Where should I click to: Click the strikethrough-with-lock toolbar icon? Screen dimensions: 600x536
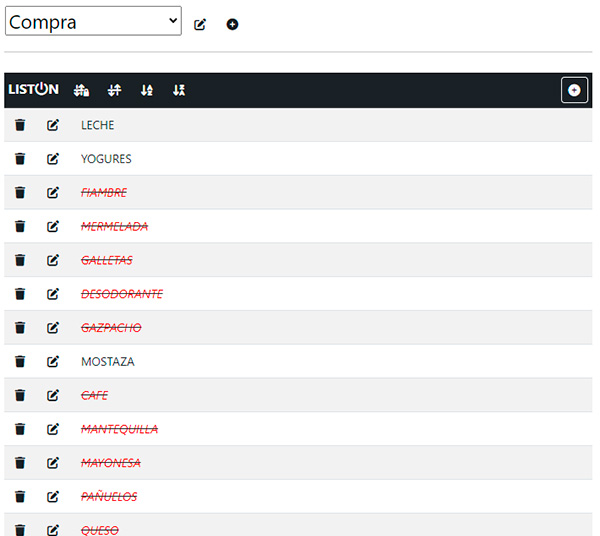pos(82,91)
